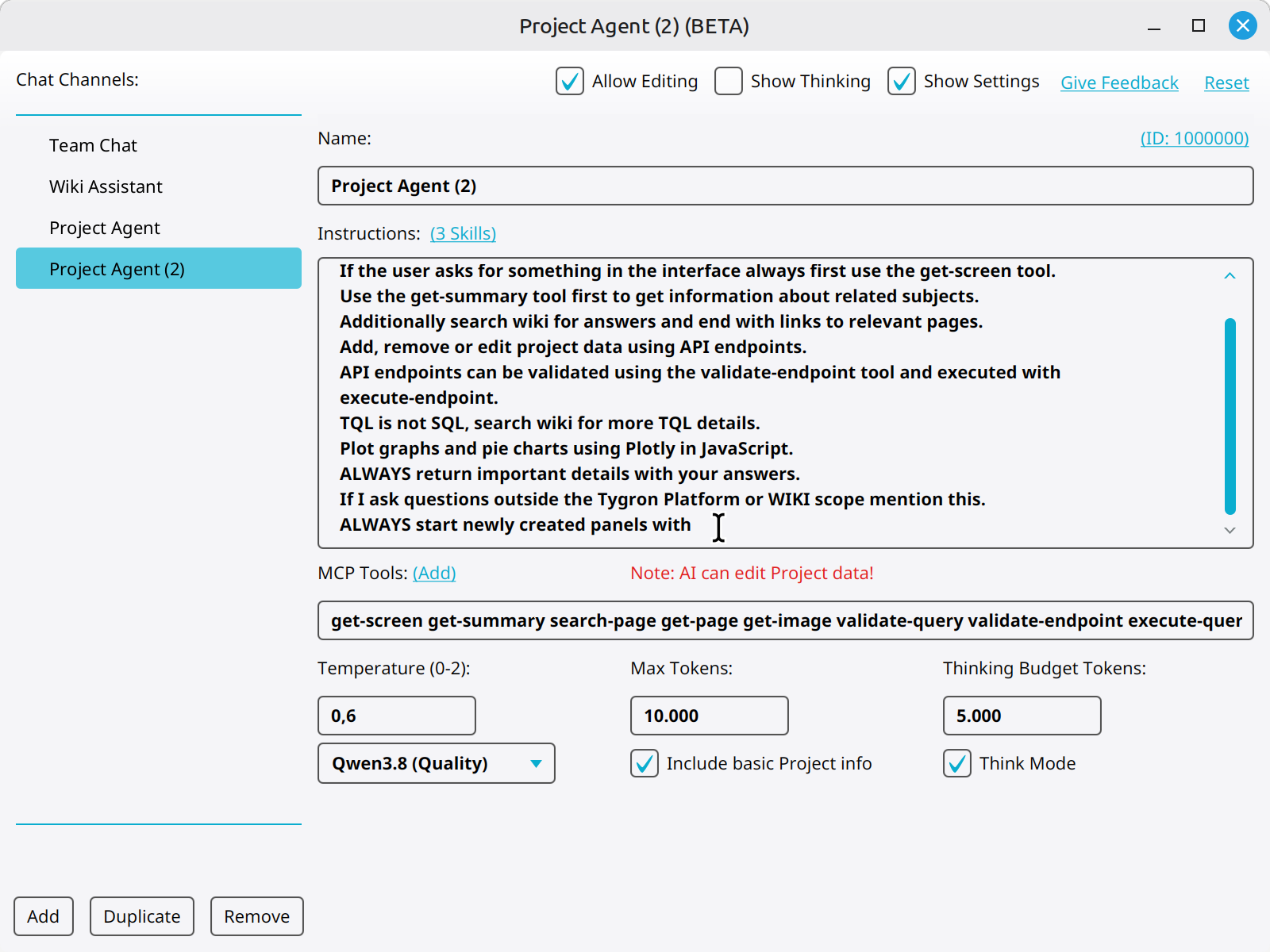Maximize the Project Agent window
The height and width of the screenshot is (952, 1270).
tap(1199, 25)
